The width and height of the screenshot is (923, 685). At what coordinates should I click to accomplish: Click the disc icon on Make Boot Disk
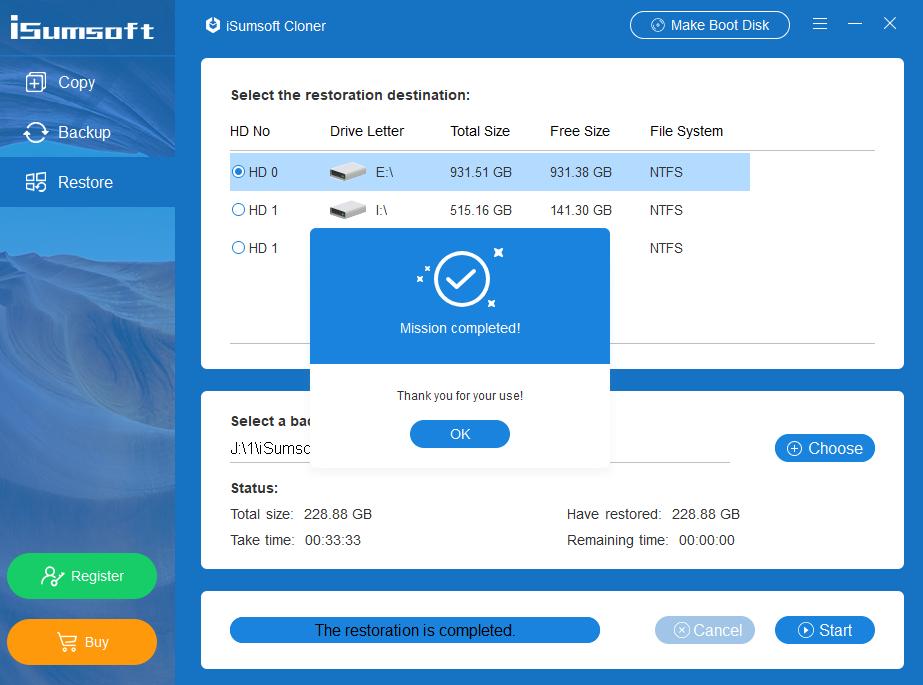click(x=658, y=25)
